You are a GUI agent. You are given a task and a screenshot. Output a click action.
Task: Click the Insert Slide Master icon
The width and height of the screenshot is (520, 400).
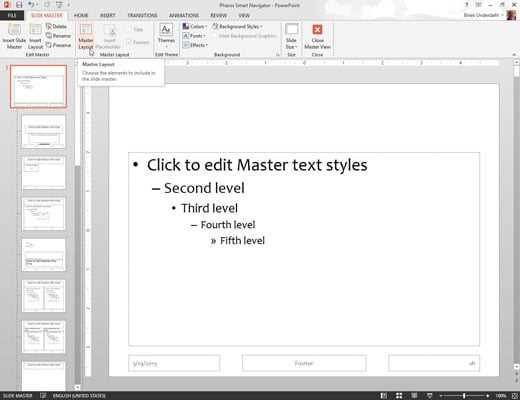(x=14, y=36)
